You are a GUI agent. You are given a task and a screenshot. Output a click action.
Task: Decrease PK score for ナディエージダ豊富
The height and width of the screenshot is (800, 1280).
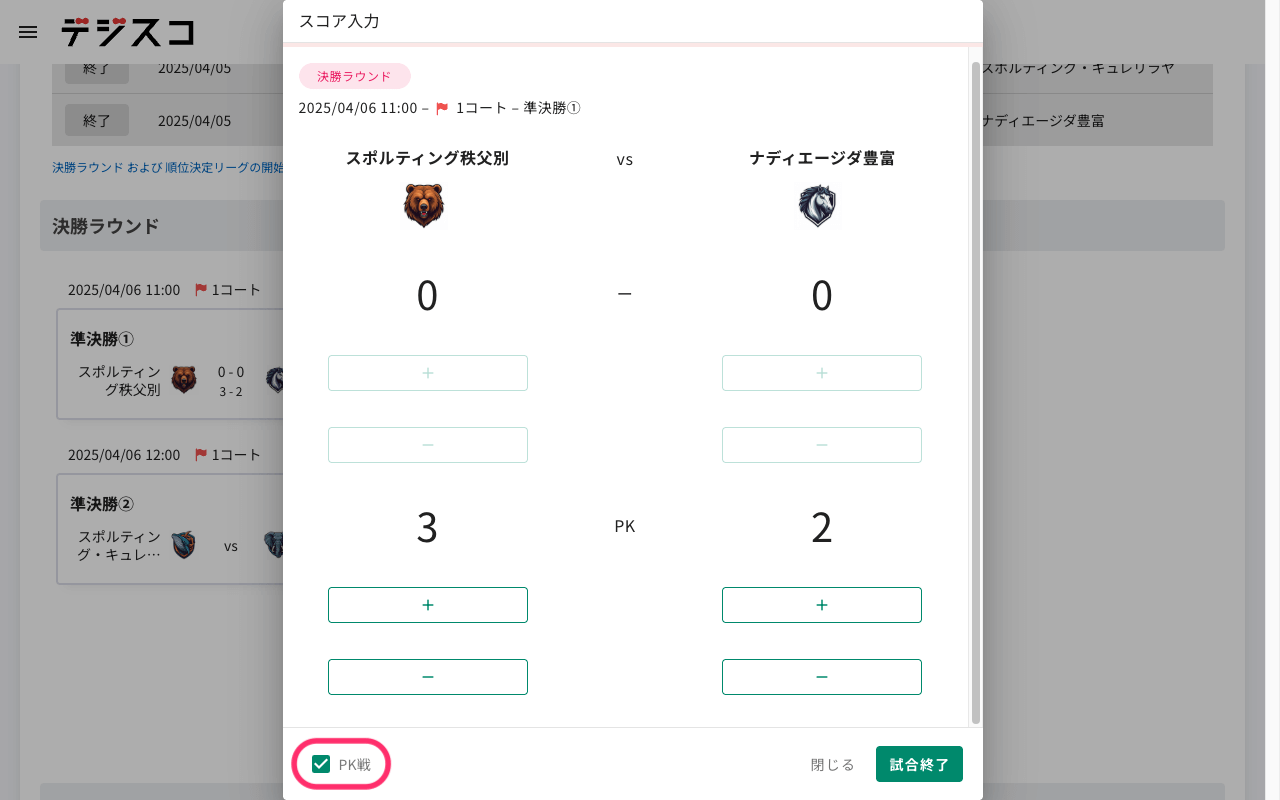click(x=822, y=677)
